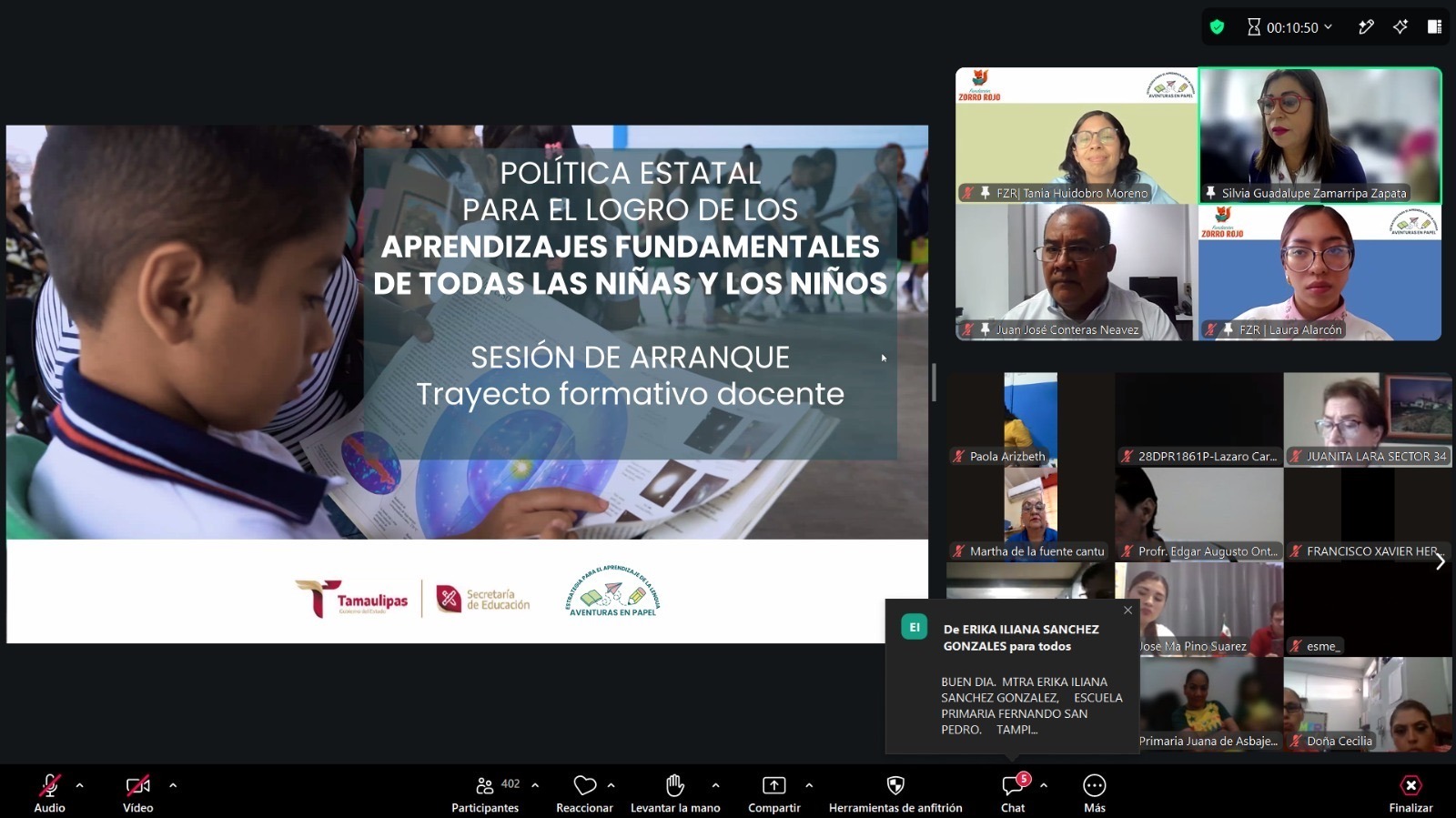Click the green encryption shield icon
The height and width of the screenshot is (818, 1456).
1218,27
